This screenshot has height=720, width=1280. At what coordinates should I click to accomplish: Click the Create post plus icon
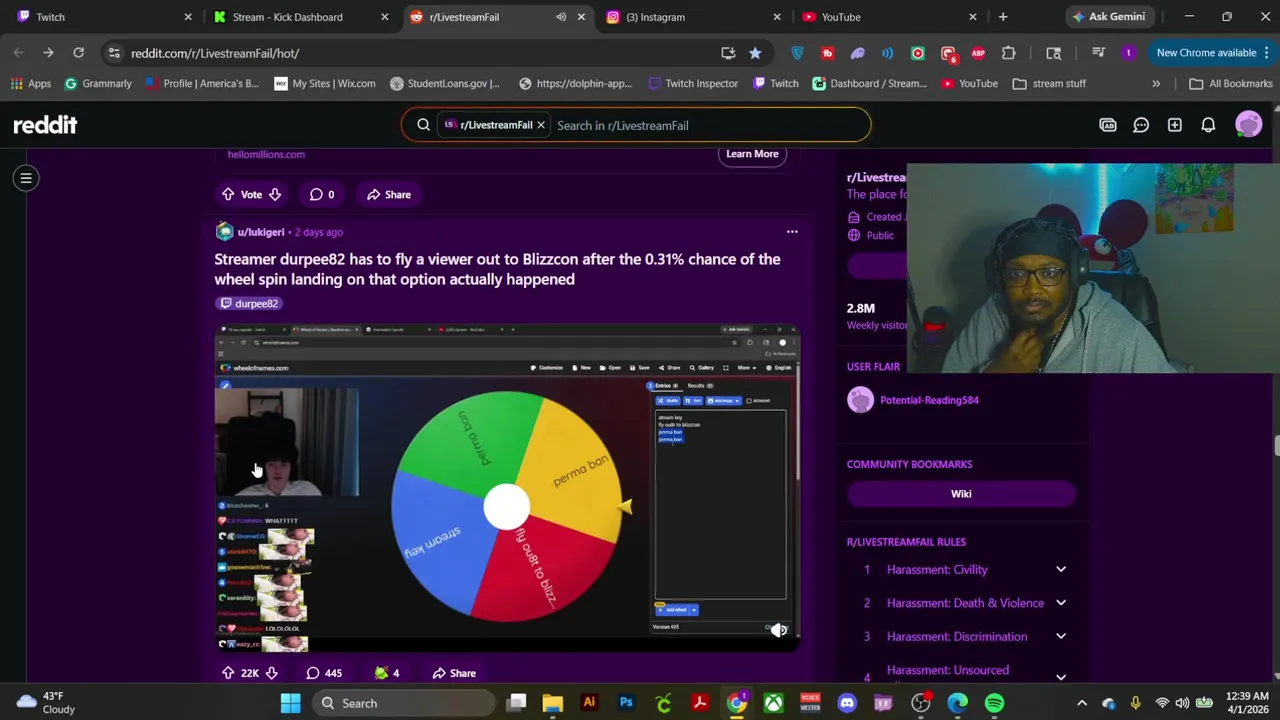tap(1175, 125)
